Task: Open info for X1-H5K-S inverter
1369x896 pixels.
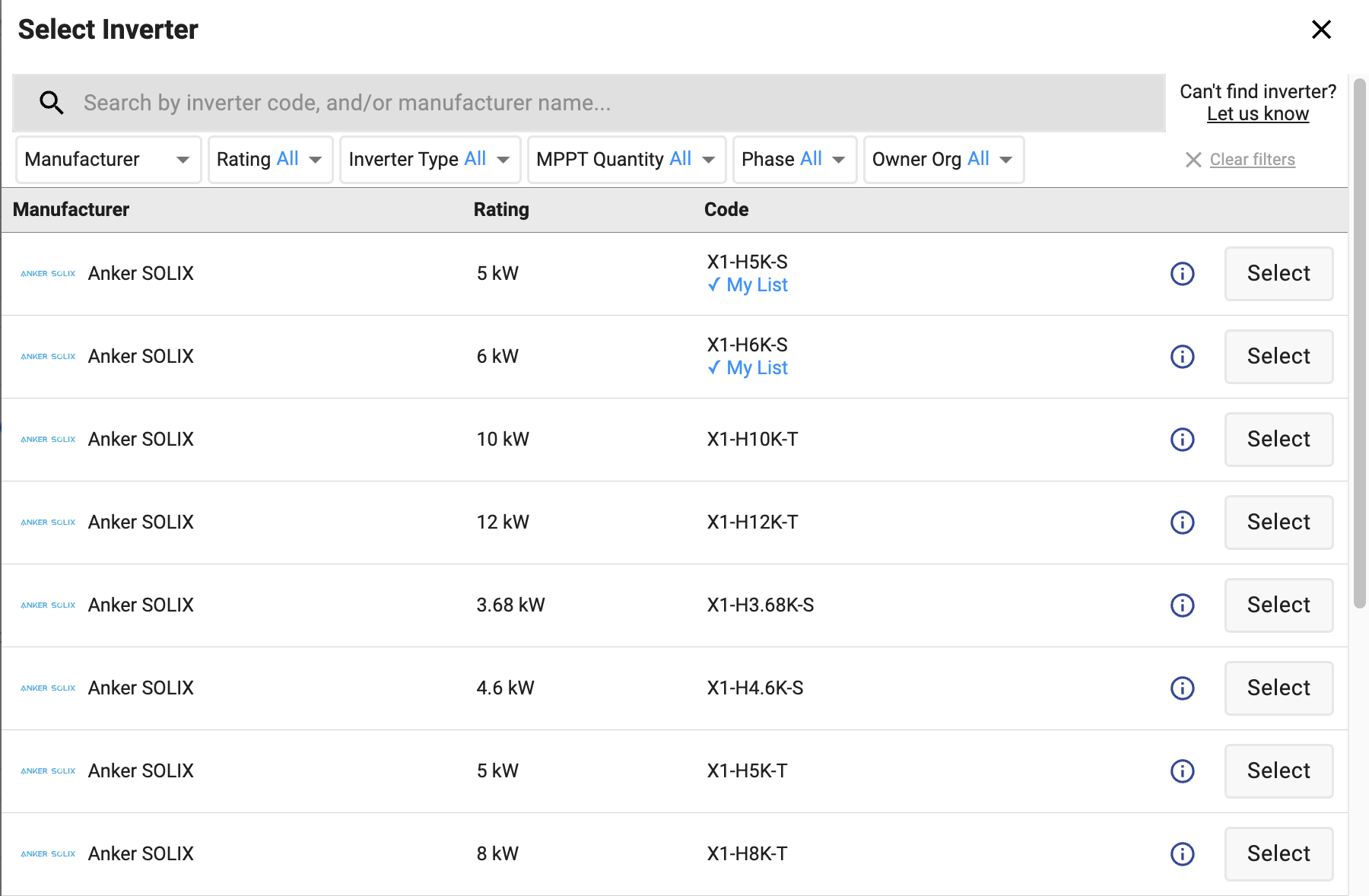Action: [1182, 274]
